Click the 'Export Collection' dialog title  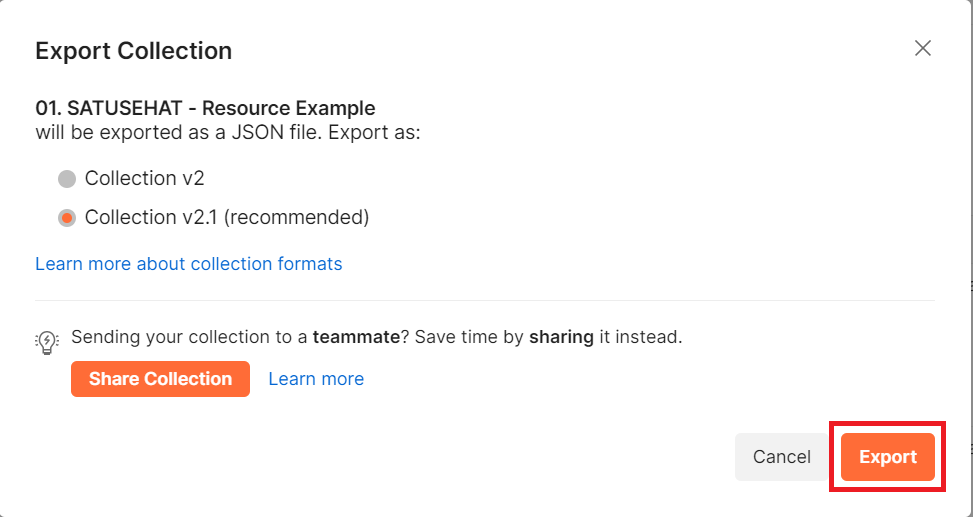coord(133,51)
